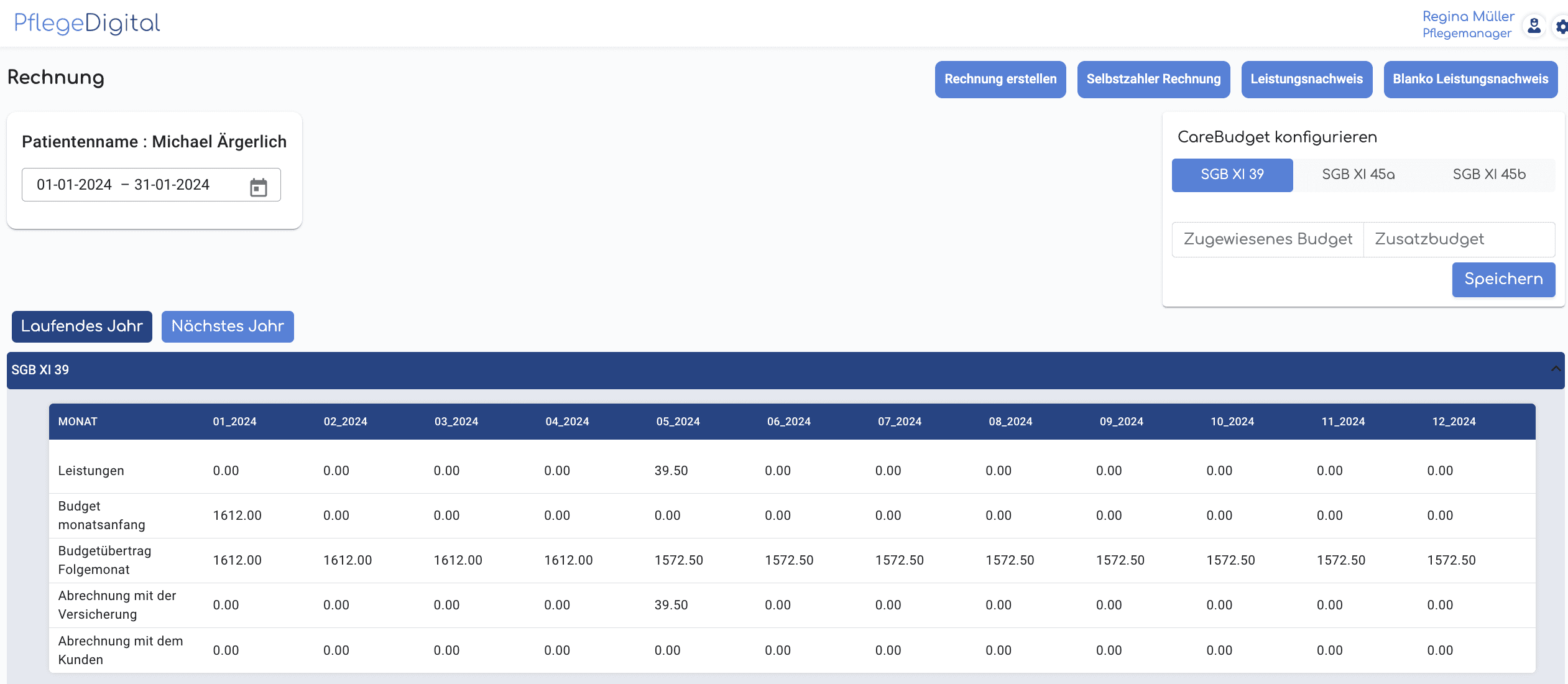Open the calendar date picker icon
This screenshot has height=684, width=1568.
pyautogui.click(x=259, y=187)
